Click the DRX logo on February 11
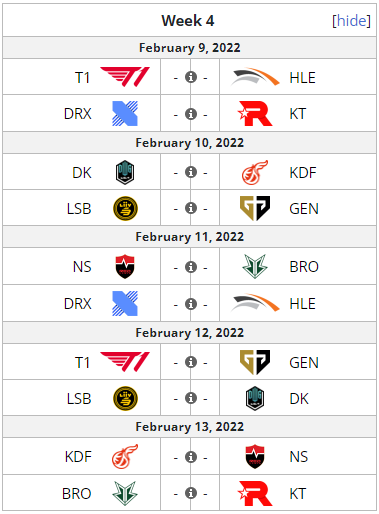The image size is (379, 514). 125,304
